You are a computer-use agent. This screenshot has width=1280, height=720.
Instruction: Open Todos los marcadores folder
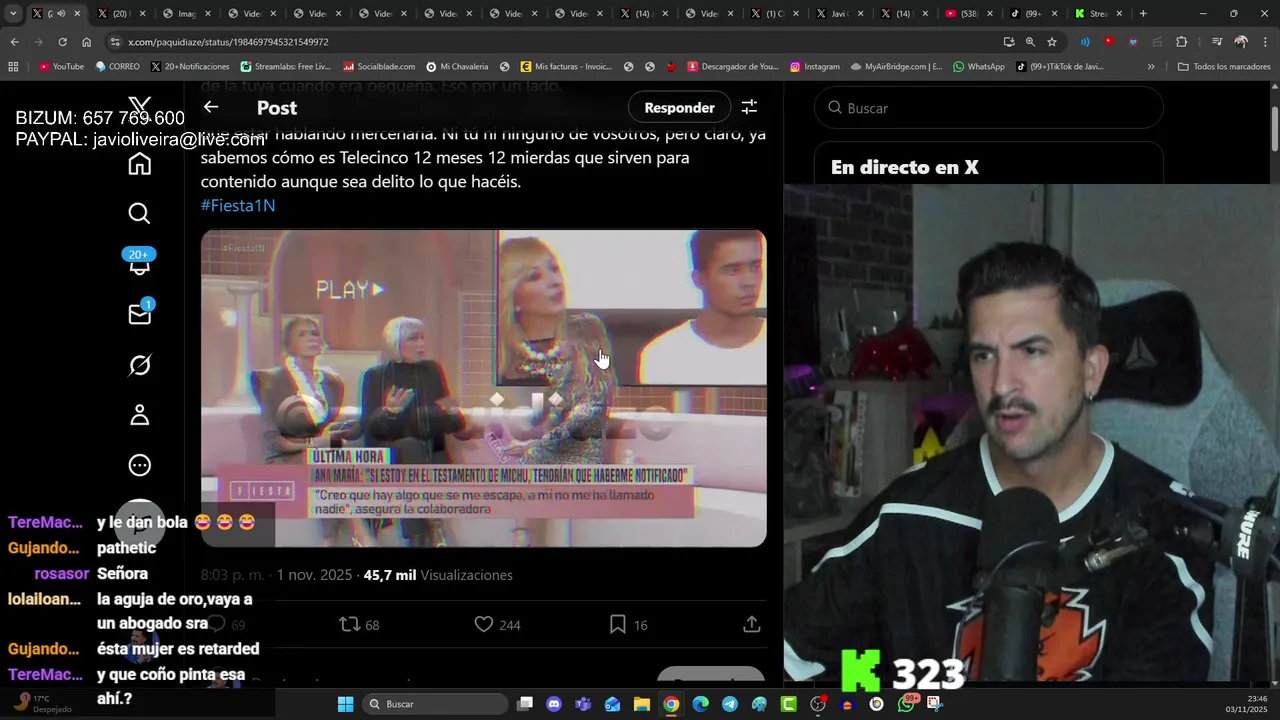[x=1224, y=67]
